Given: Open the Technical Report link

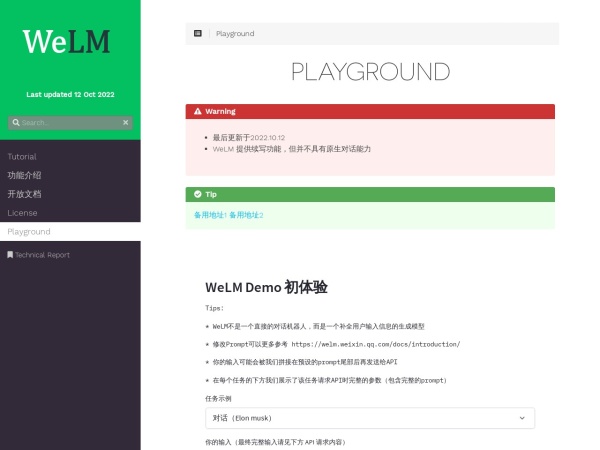Looking at the screenshot, I should (x=42, y=255).
